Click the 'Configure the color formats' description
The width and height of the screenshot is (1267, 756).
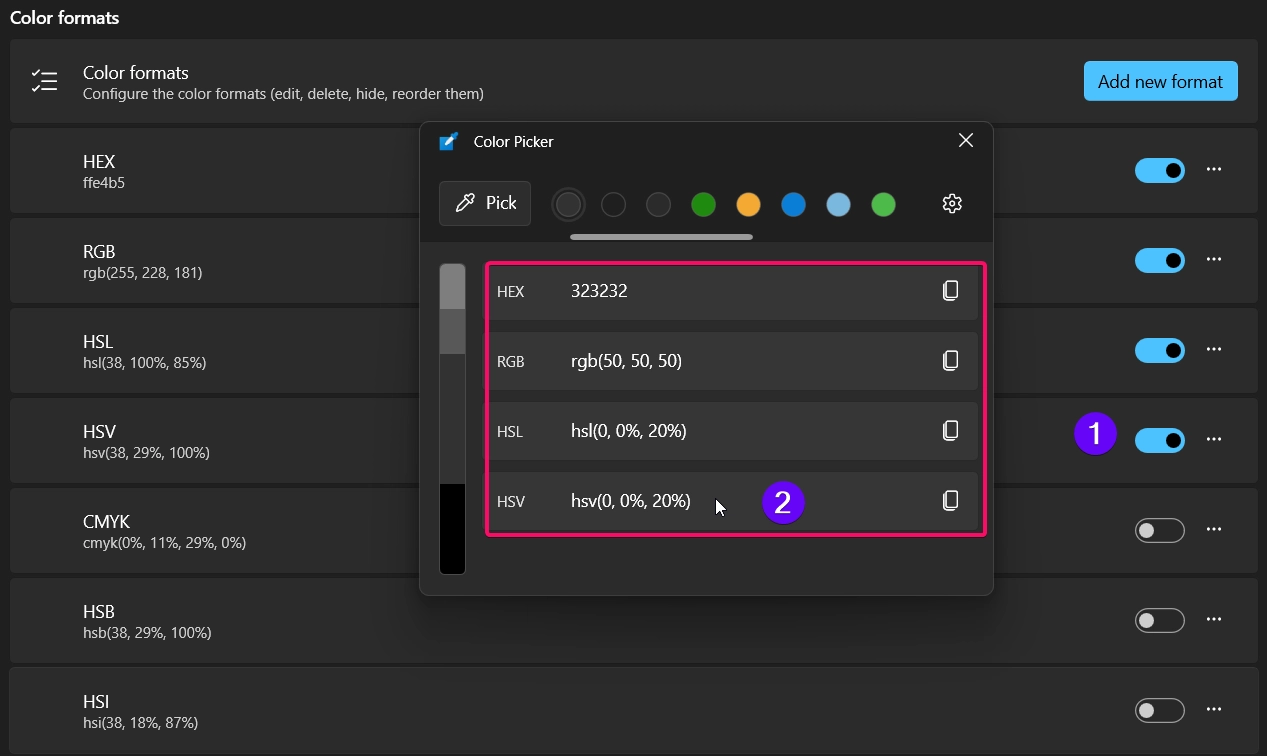tap(283, 93)
